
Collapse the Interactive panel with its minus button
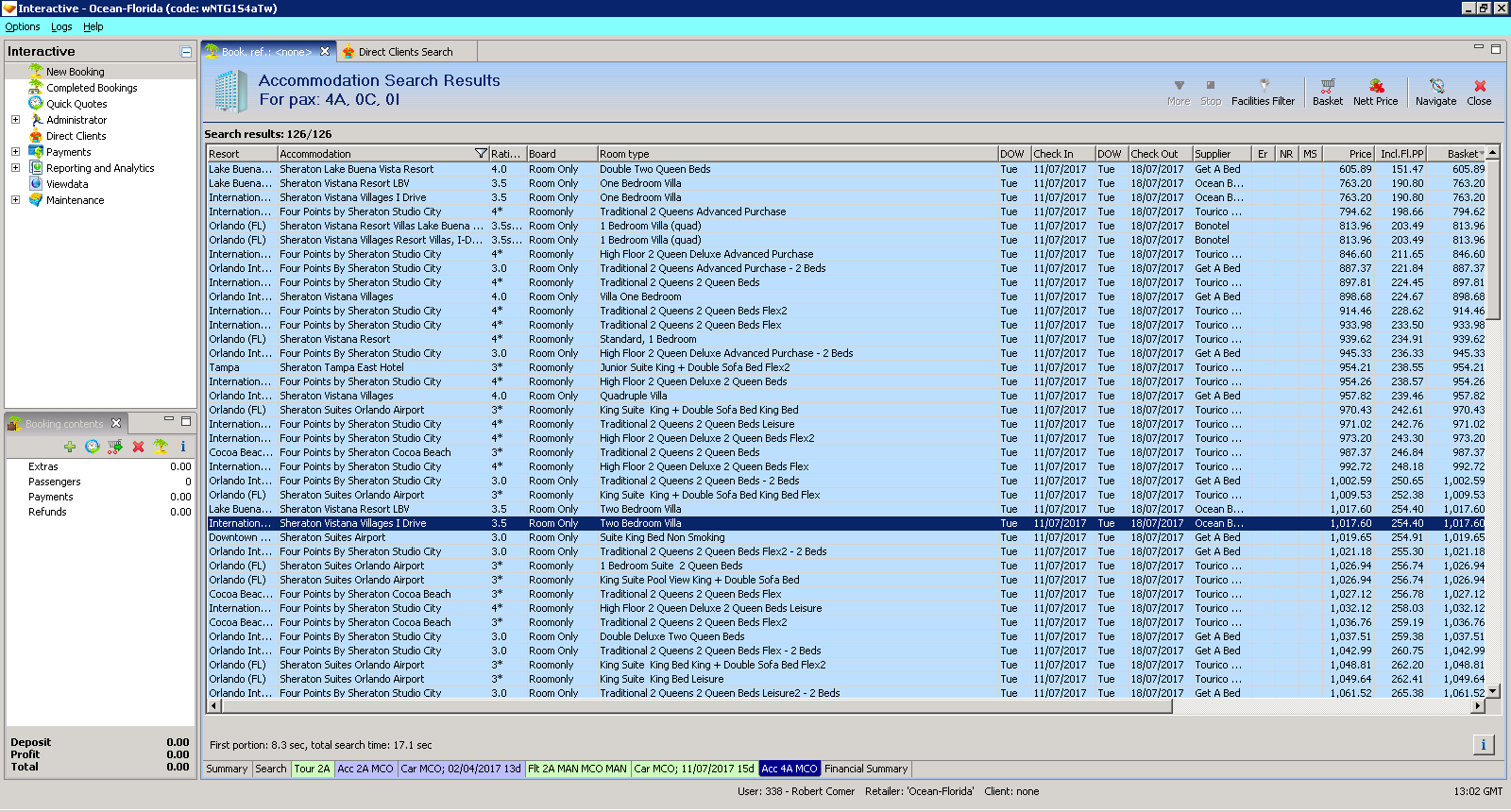pyautogui.click(x=186, y=52)
